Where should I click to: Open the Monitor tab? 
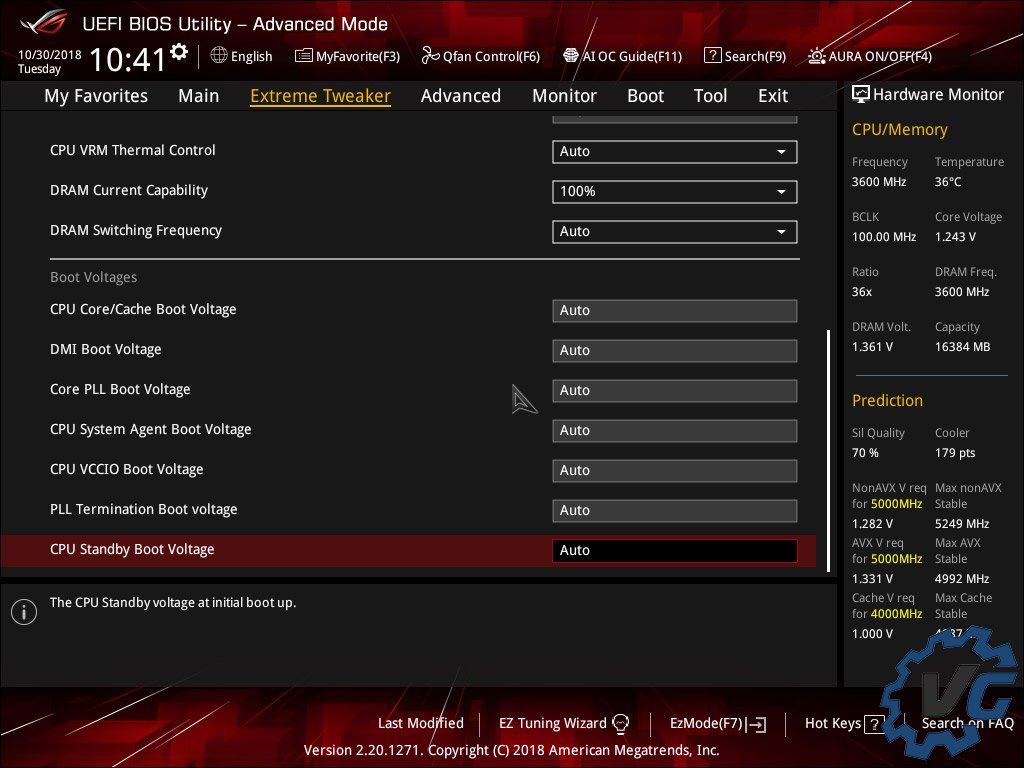tap(564, 96)
